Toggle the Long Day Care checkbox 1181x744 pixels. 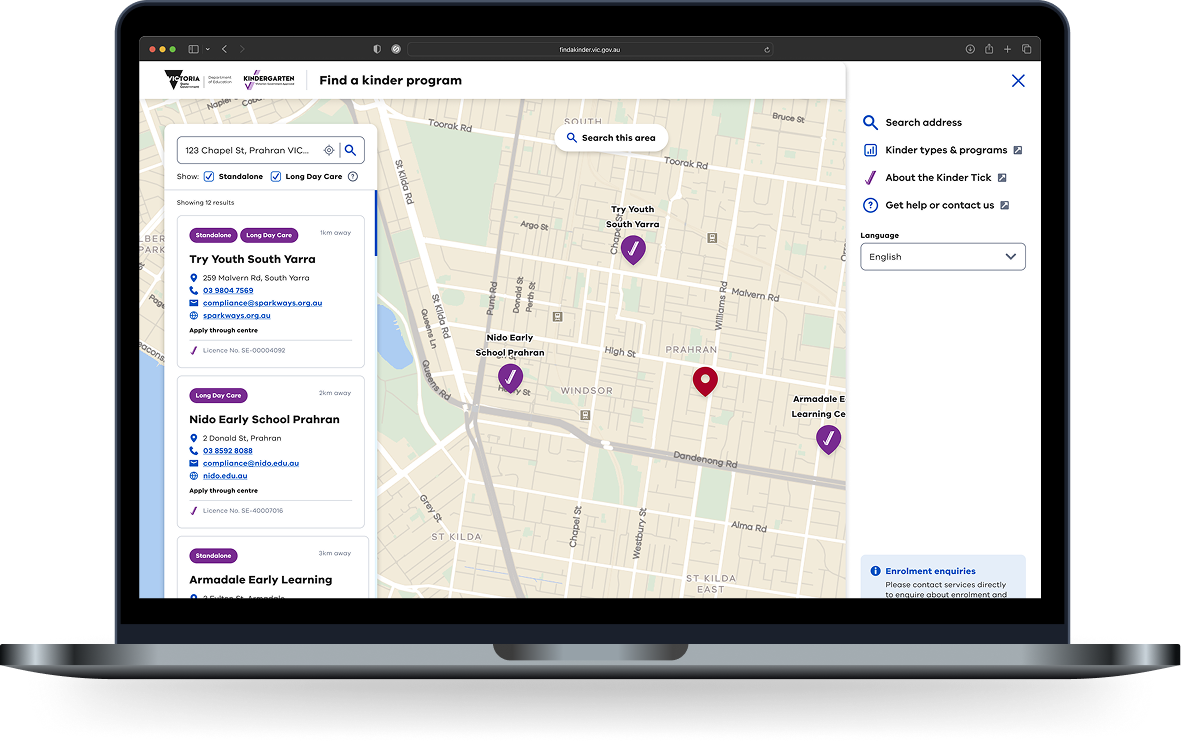(x=276, y=176)
